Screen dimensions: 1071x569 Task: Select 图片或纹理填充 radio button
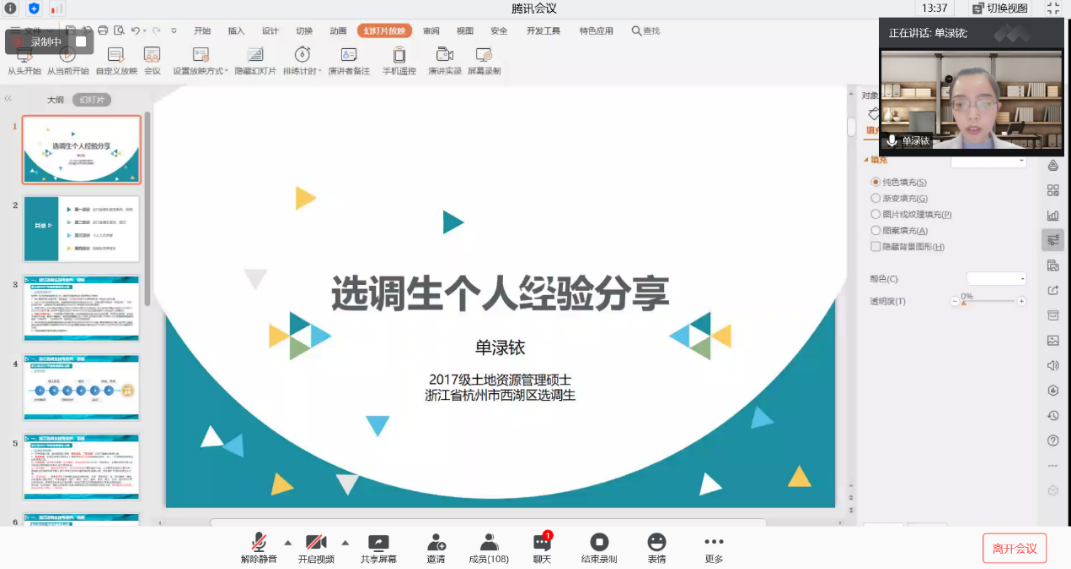(x=876, y=214)
